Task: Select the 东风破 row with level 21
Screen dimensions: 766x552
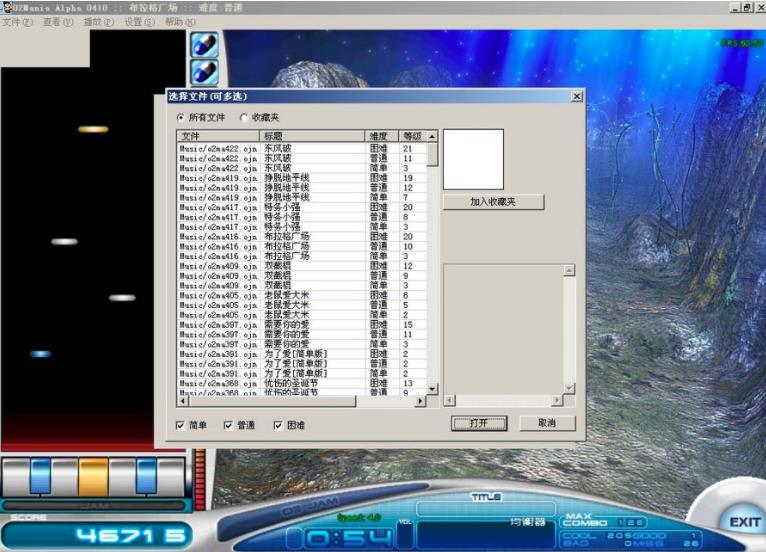Action: pos(302,149)
